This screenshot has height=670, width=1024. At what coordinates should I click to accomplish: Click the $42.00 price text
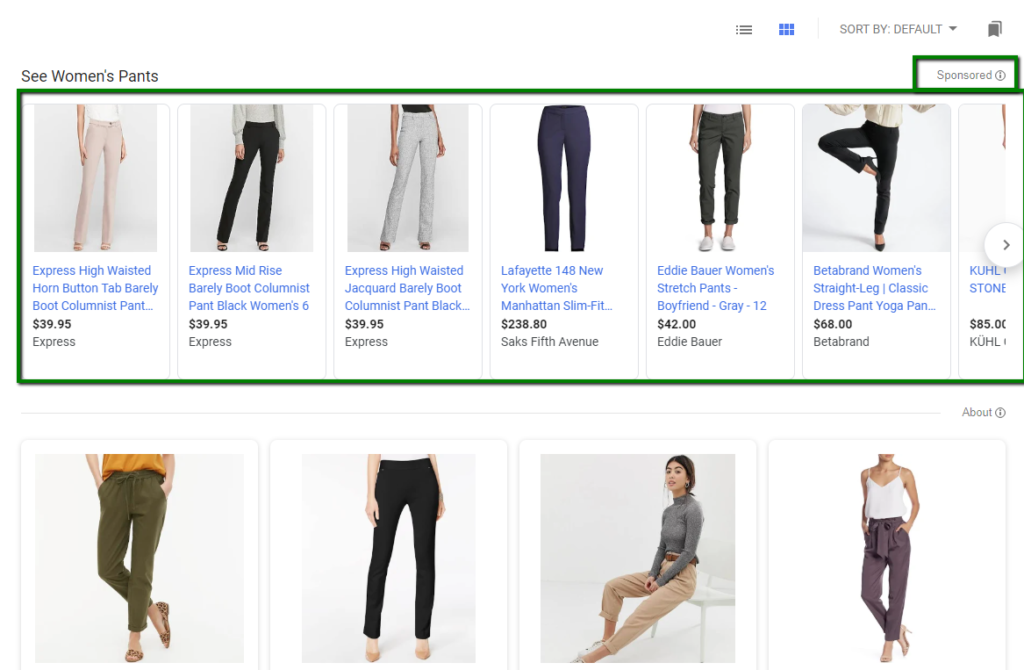[x=676, y=324]
